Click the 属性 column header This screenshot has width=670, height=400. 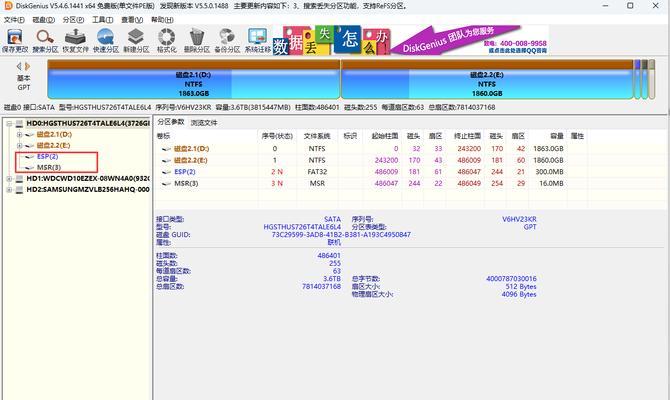pyautogui.click(x=577, y=136)
